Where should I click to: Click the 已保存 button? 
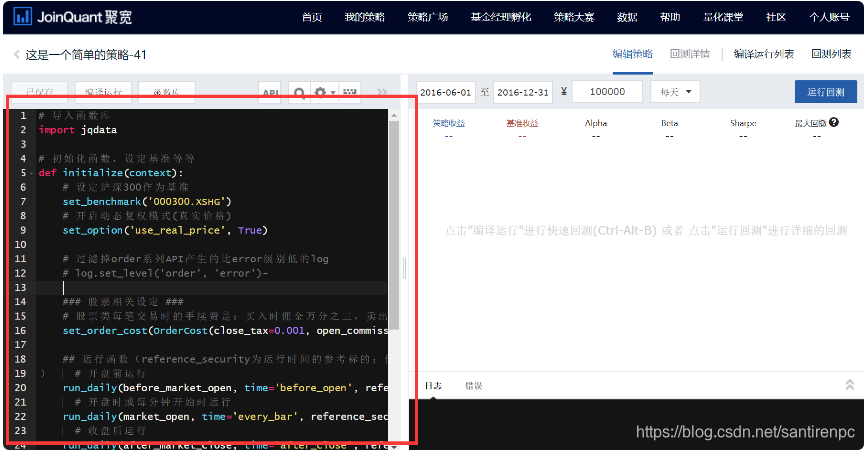coord(40,92)
